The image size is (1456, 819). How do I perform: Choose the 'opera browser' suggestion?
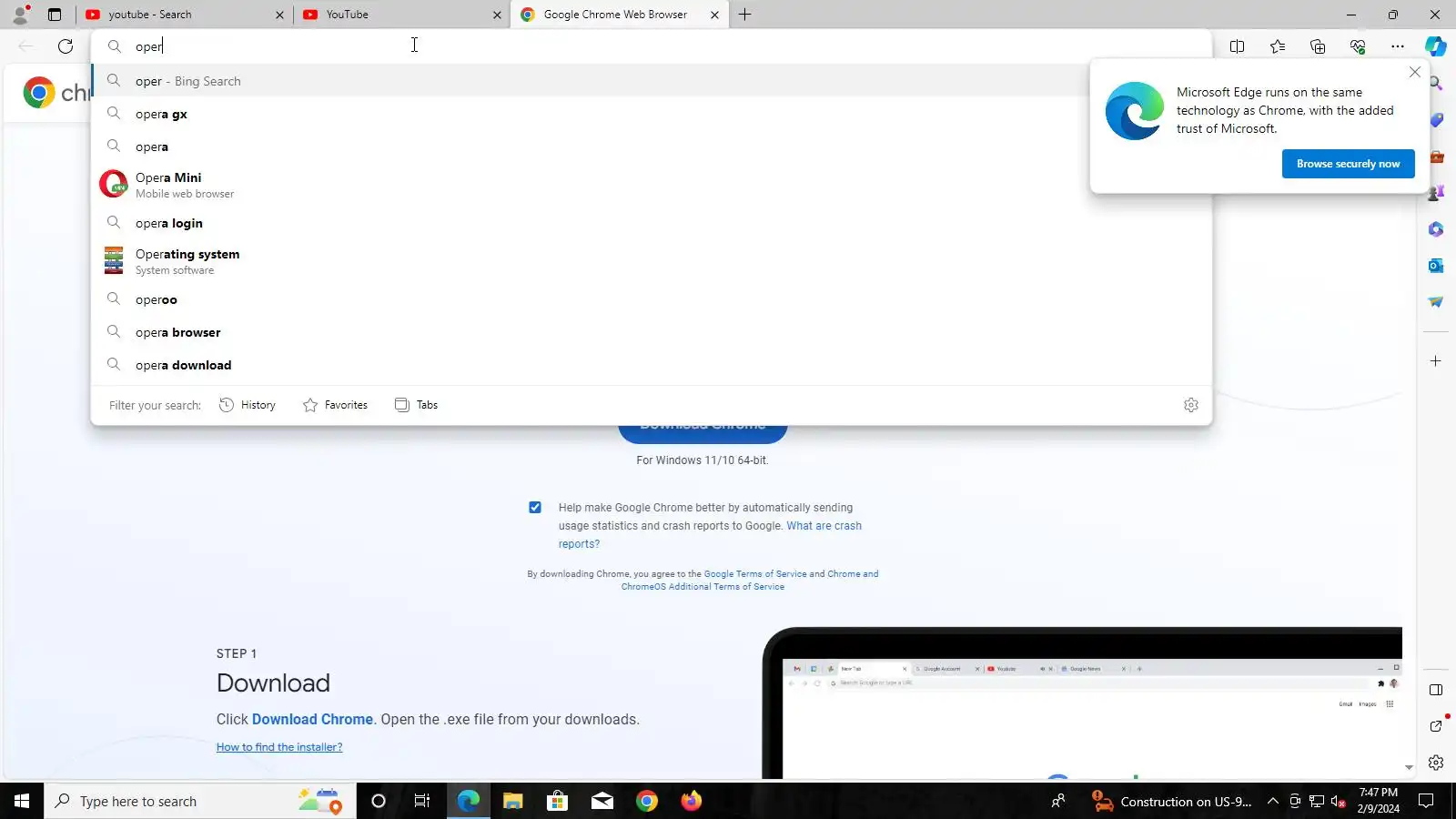652,332
